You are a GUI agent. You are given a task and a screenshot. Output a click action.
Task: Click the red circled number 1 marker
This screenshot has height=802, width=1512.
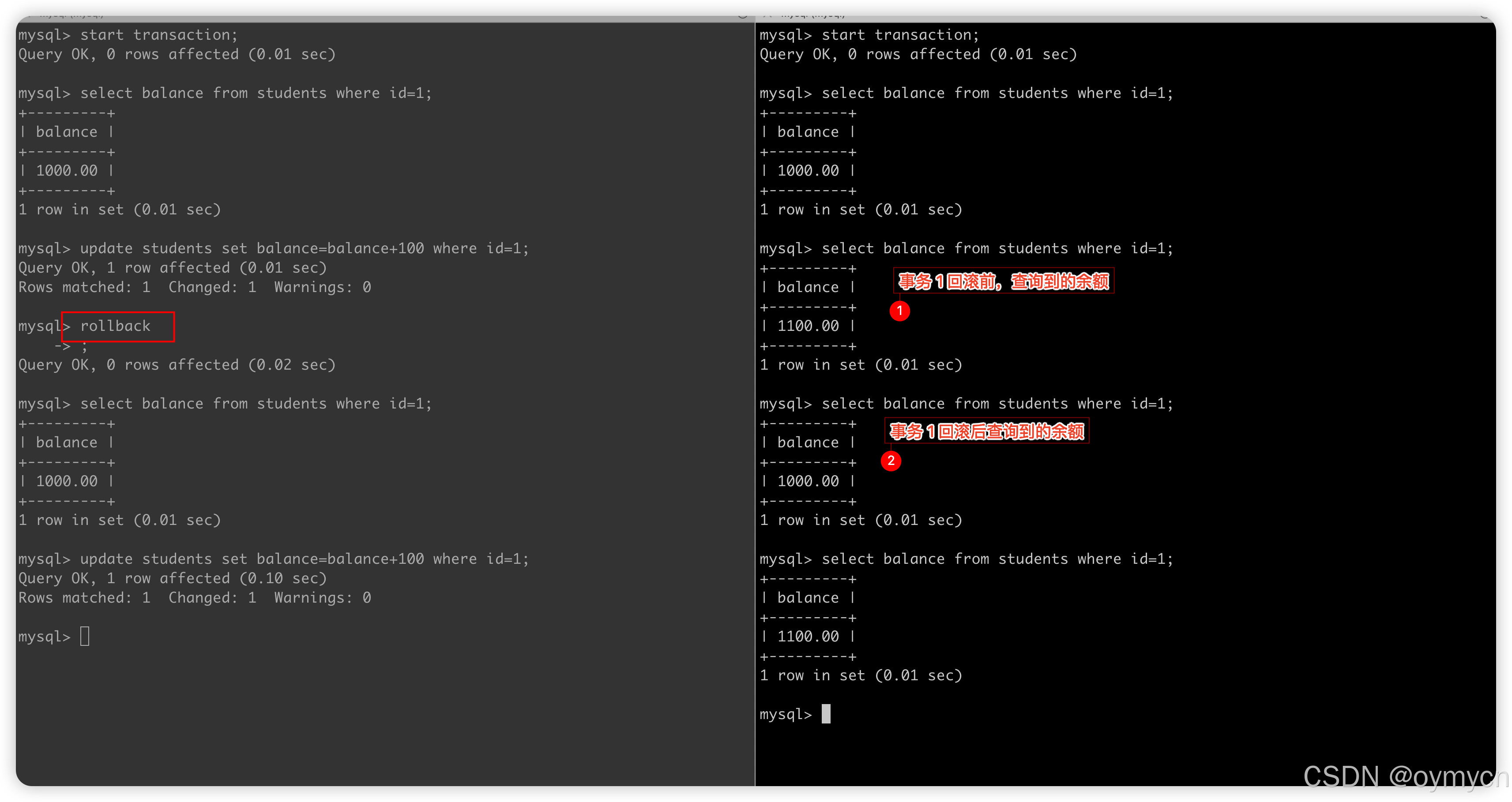pyautogui.click(x=899, y=311)
